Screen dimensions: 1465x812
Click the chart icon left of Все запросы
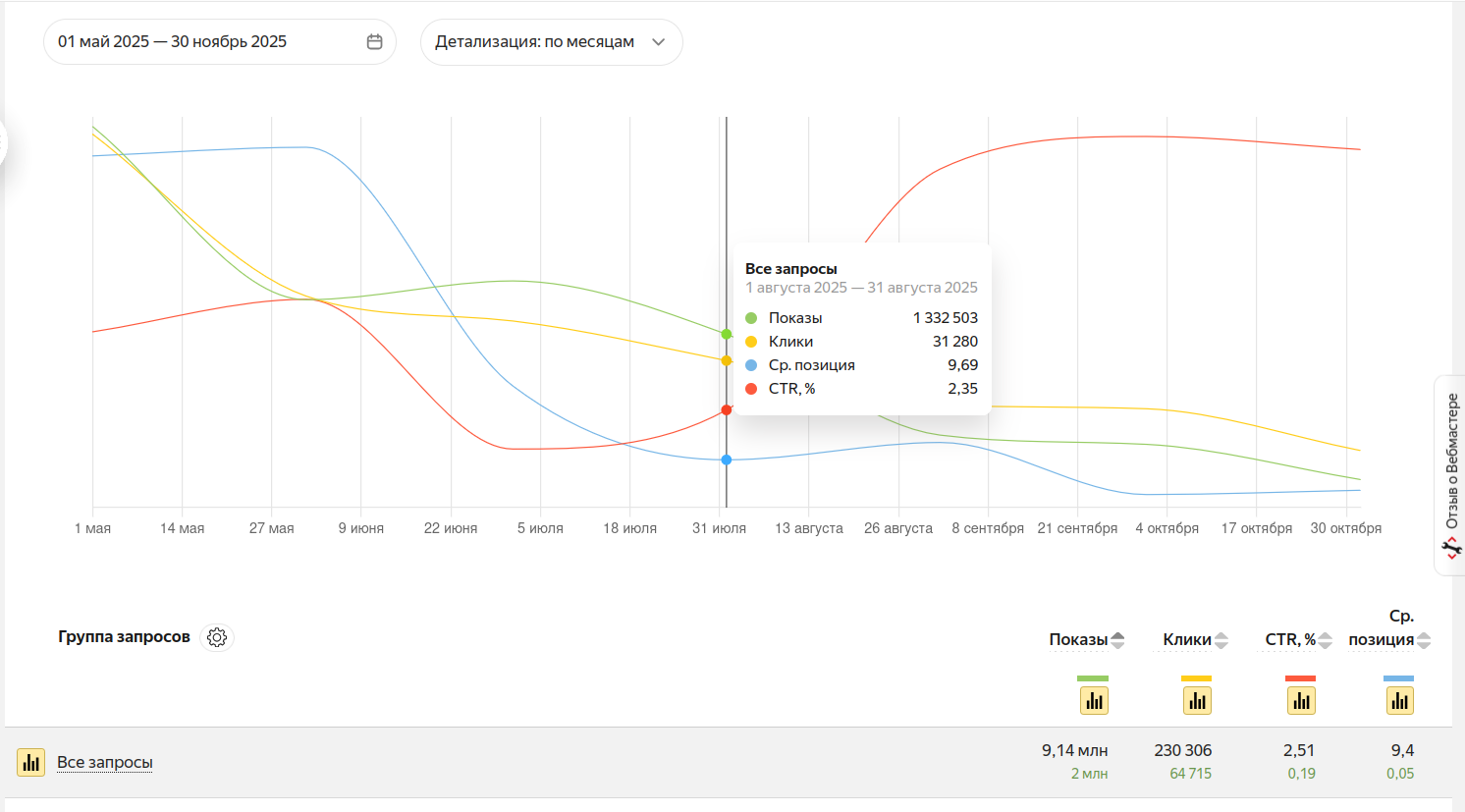[x=31, y=762]
